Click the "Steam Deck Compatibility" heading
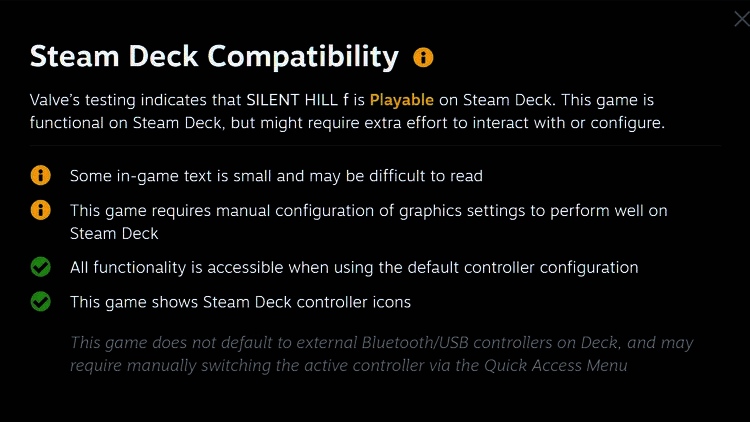The image size is (750, 422). (214, 56)
